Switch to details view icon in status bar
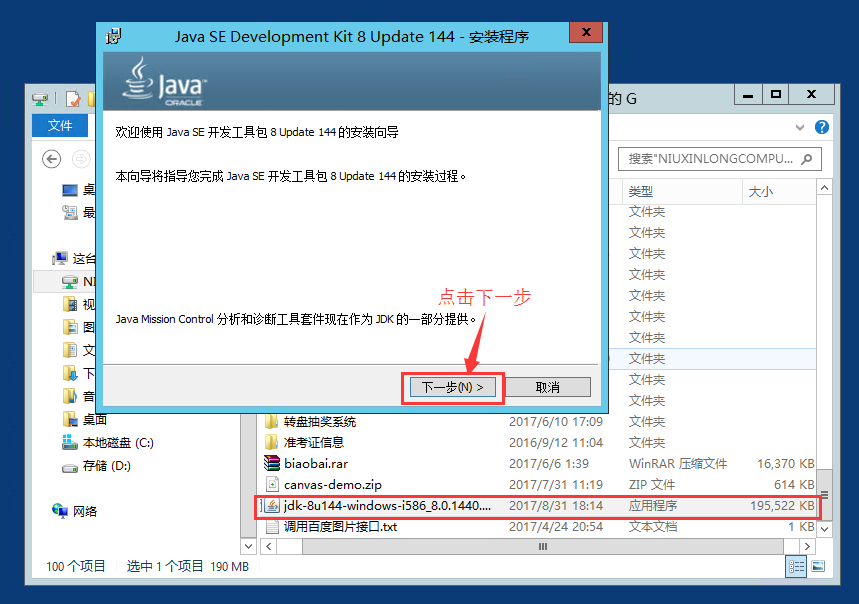The height and width of the screenshot is (604, 859). pyautogui.click(x=796, y=566)
